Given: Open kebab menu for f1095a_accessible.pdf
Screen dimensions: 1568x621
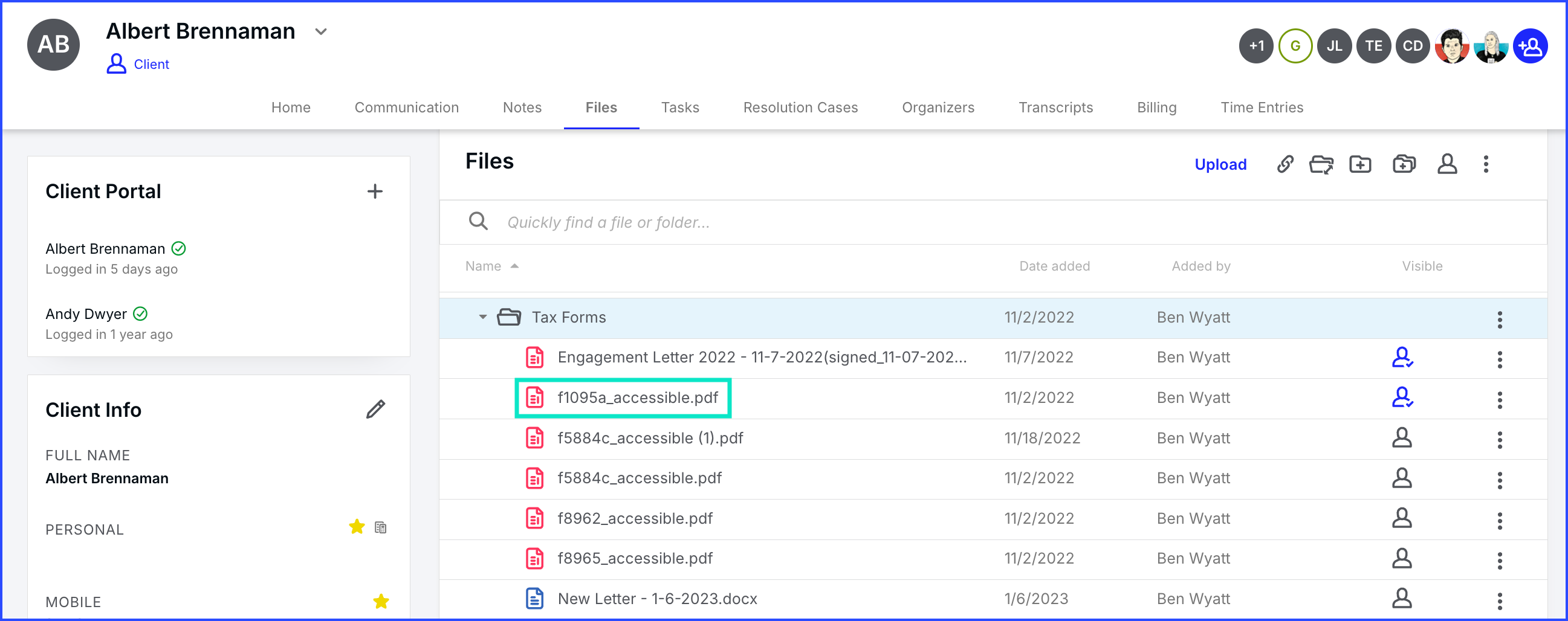Looking at the screenshot, I should (1499, 400).
